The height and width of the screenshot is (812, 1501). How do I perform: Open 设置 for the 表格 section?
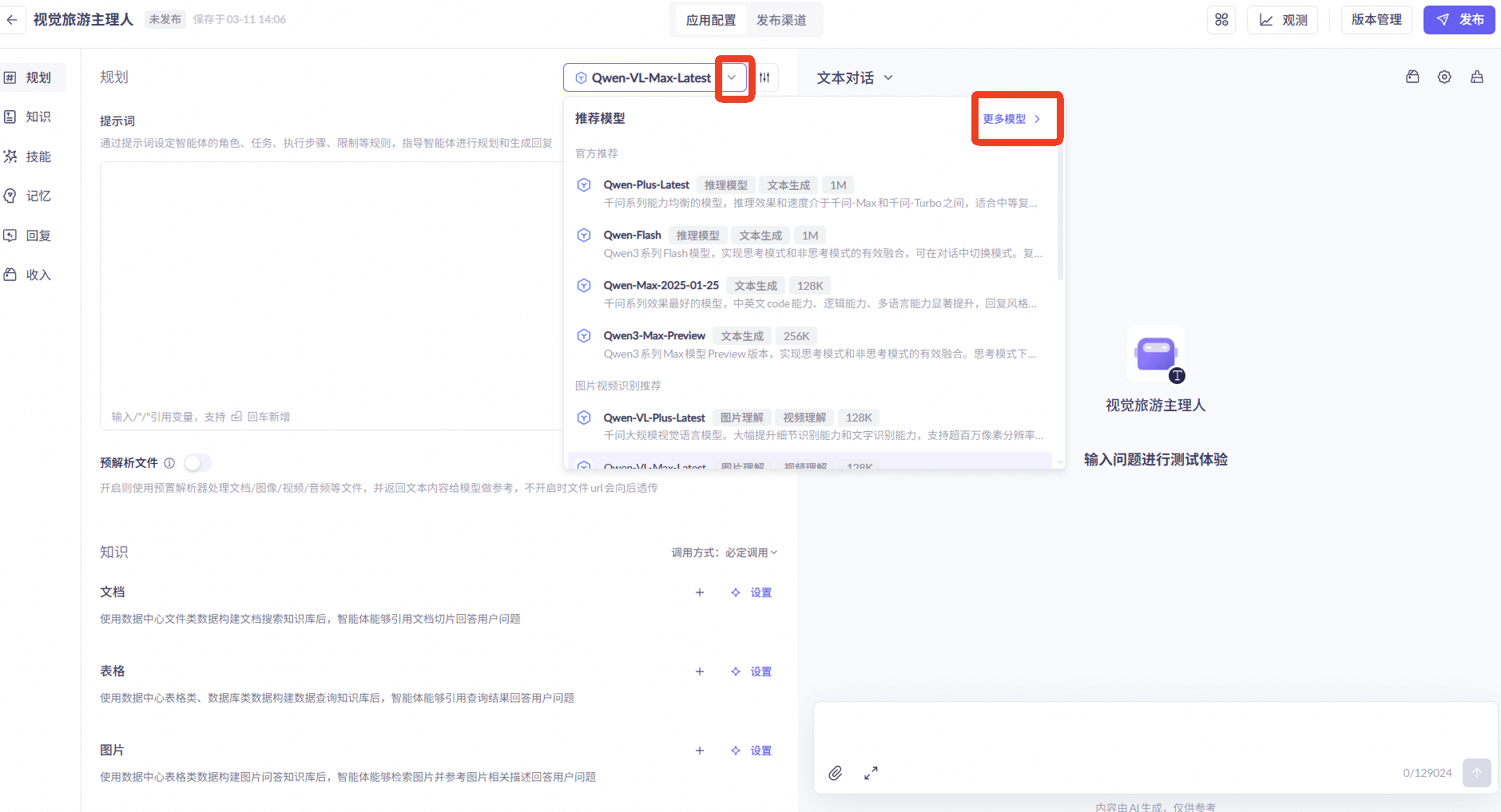tap(752, 671)
